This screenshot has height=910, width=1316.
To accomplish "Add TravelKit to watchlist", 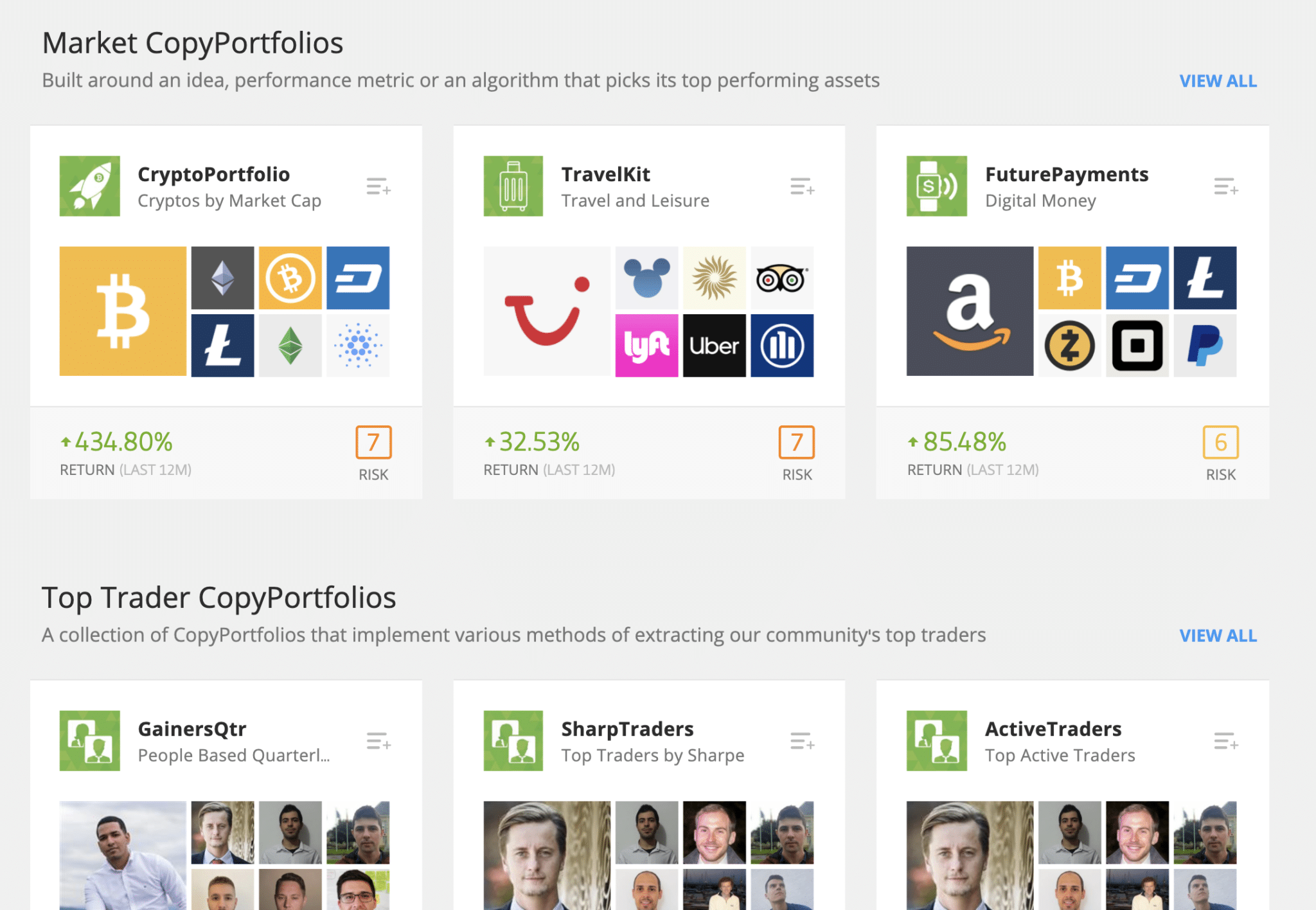I will coord(802,186).
